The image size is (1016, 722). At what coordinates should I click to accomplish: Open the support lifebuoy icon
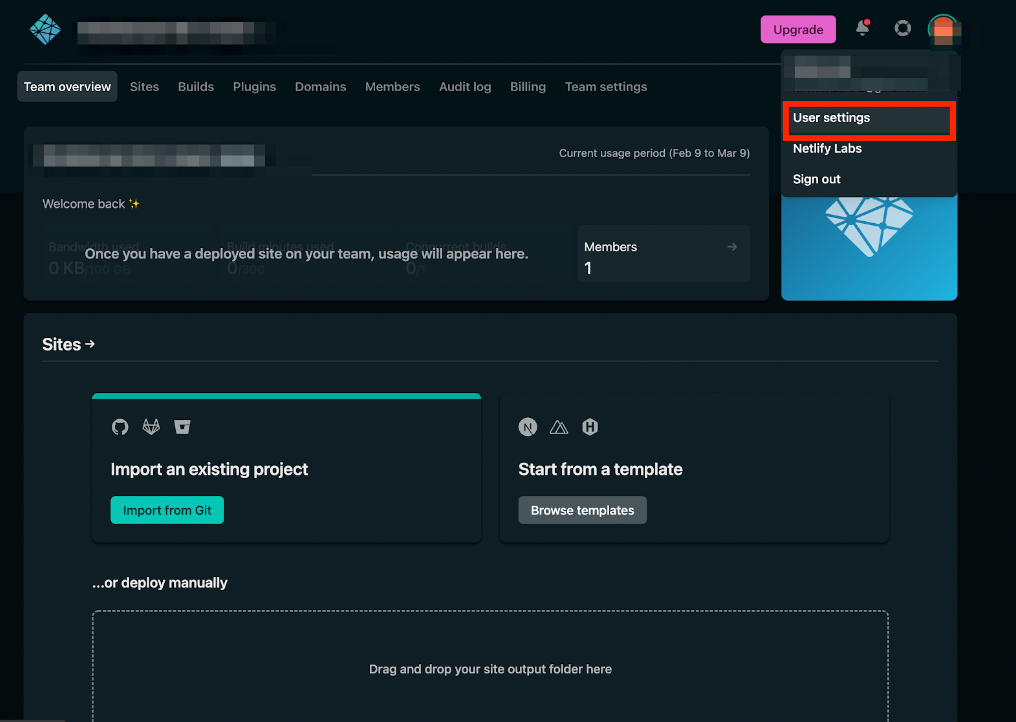coord(902,29)
